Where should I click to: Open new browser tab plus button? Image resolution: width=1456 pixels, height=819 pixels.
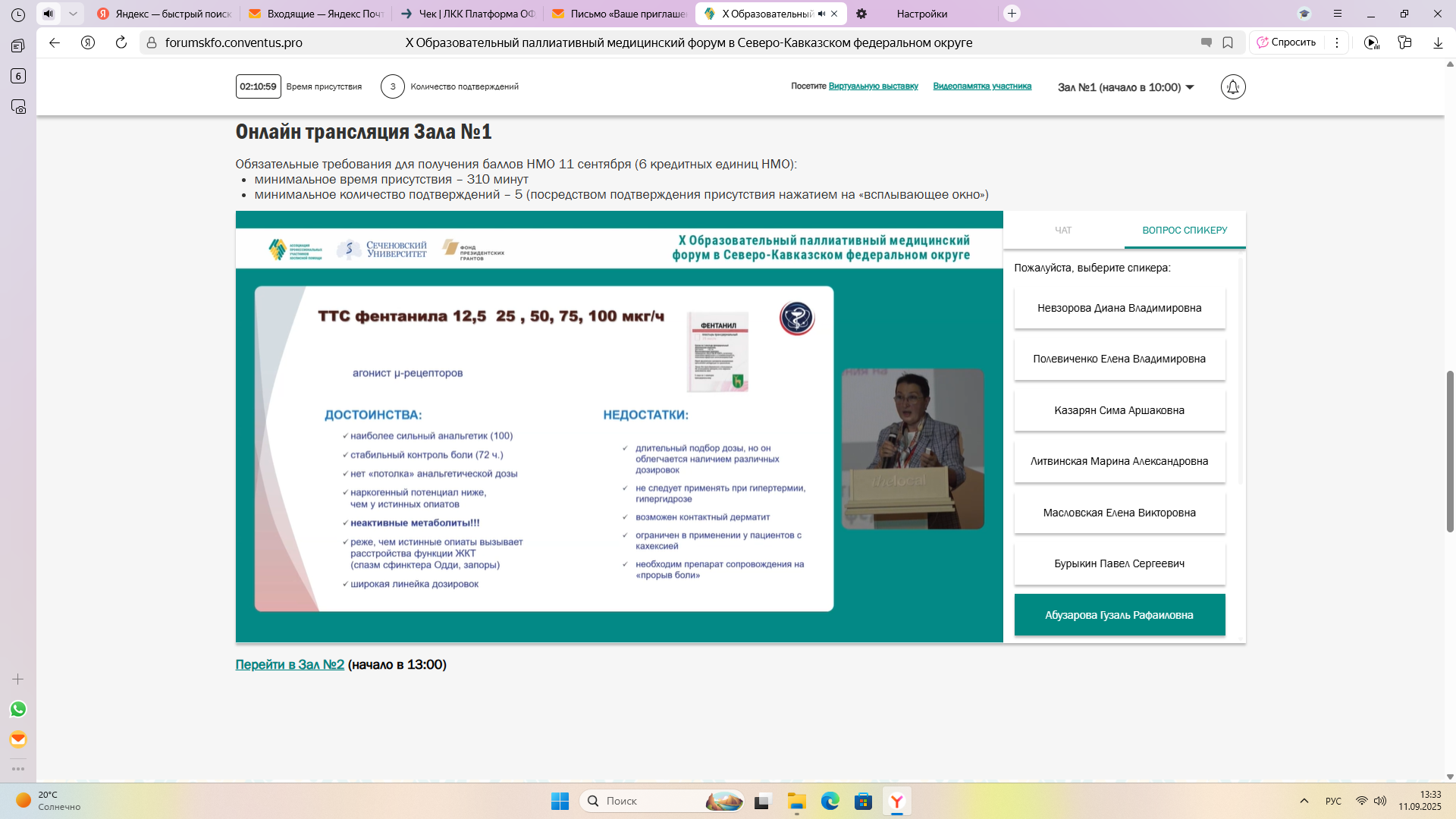pyautogui.click(x=1012, y=14)
